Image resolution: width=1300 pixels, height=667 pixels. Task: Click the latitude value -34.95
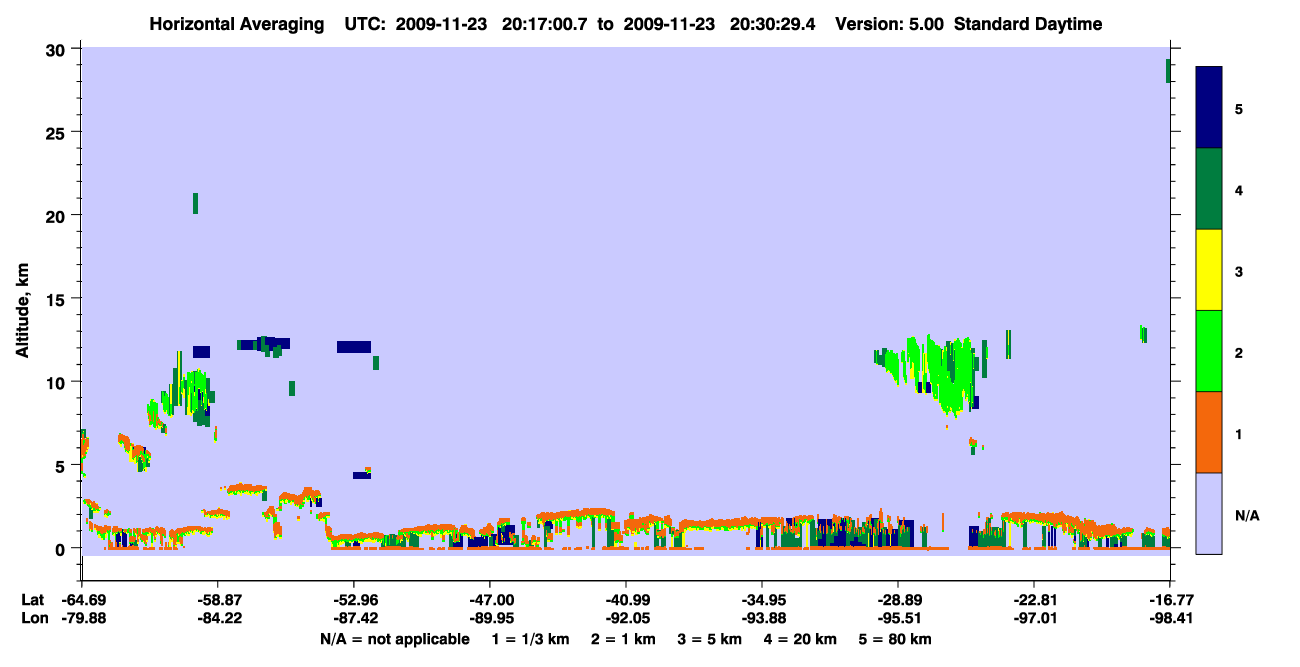(x=762, y=600)
